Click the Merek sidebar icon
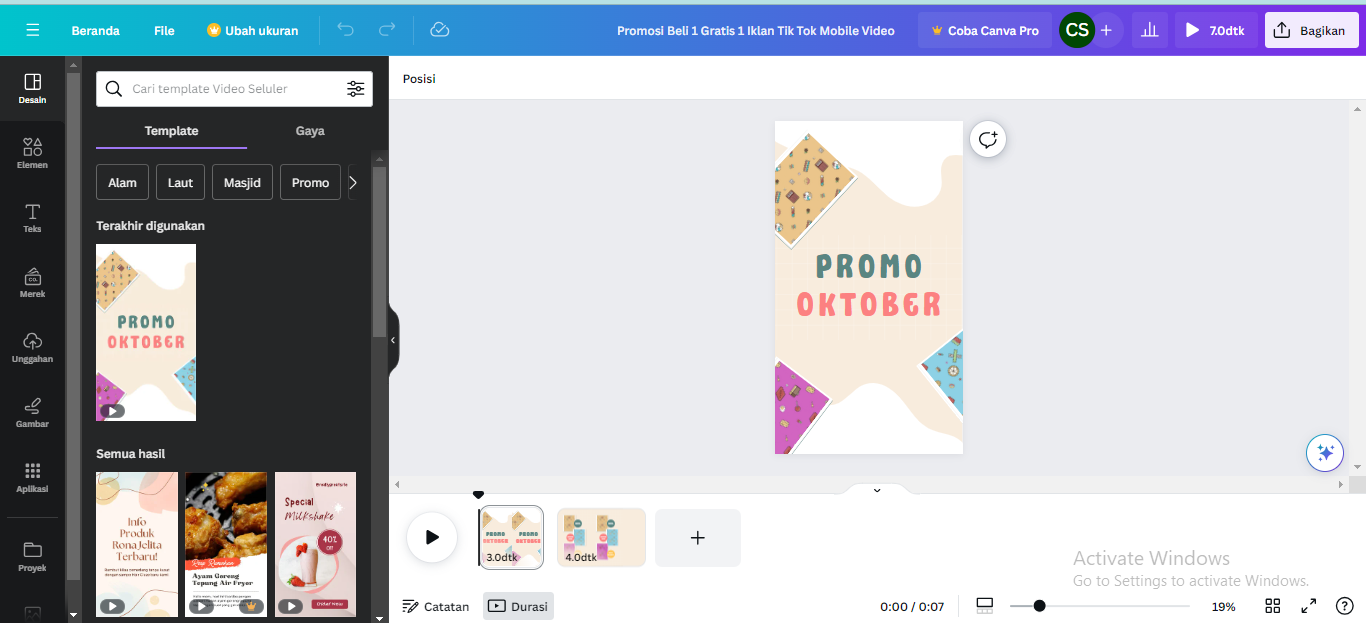Image resolution: width=1367 pixels, height=624 pixels. [x=32, y=281]
